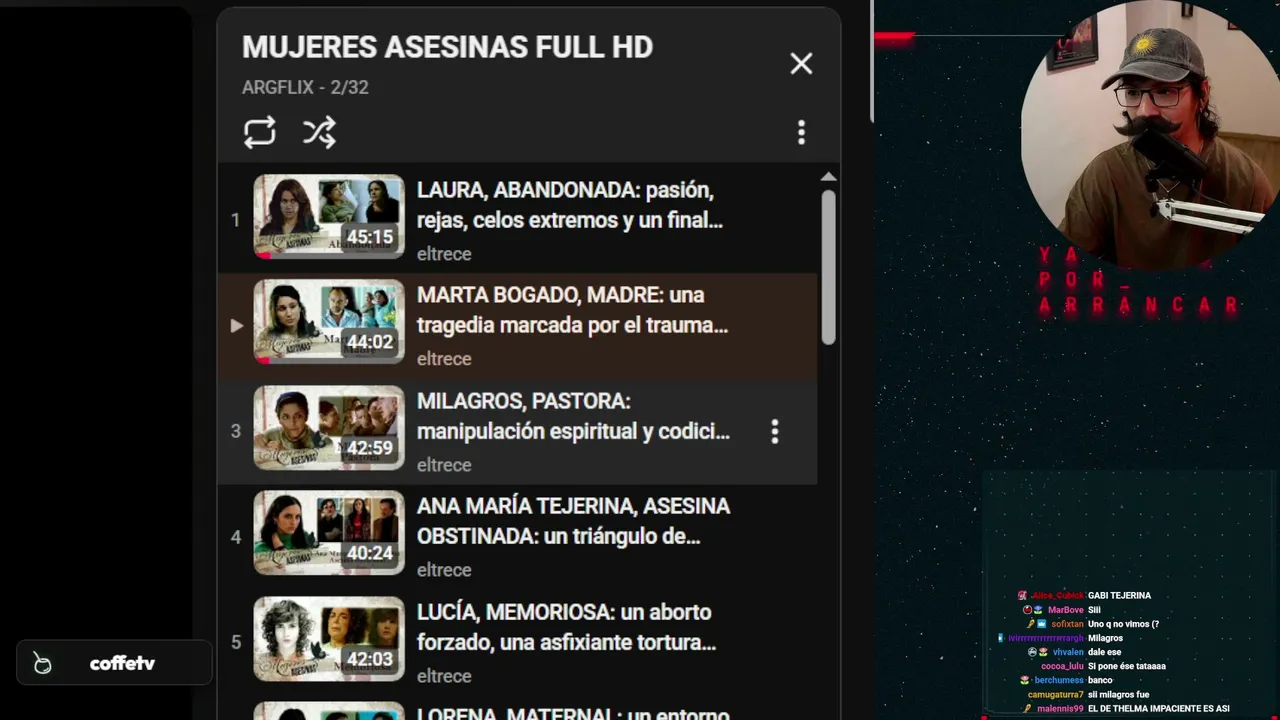Click chat username camugaturra7

(1056, 695)
